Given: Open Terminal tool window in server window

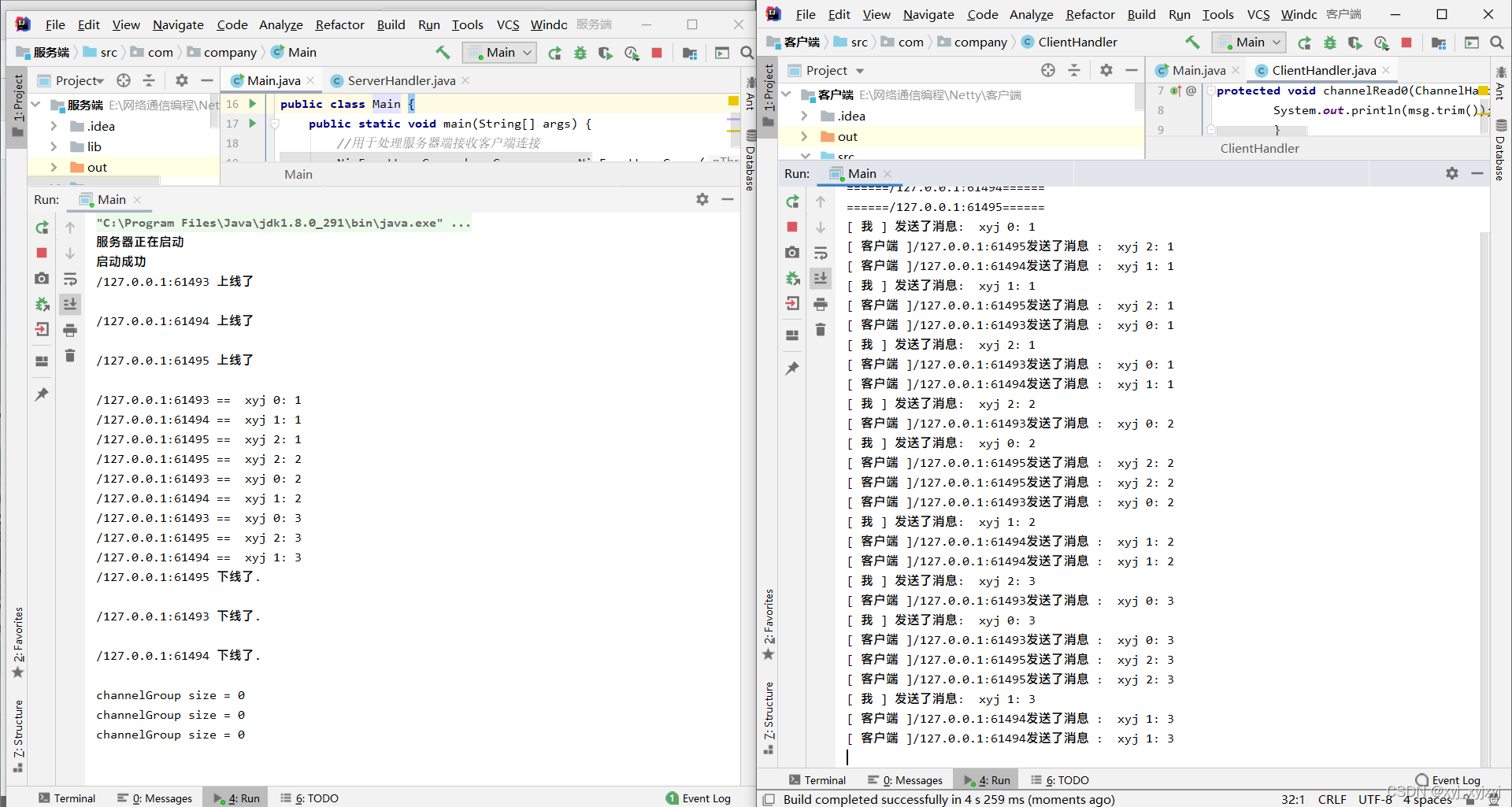Looking at the screenshot, I should click(66, 798).
